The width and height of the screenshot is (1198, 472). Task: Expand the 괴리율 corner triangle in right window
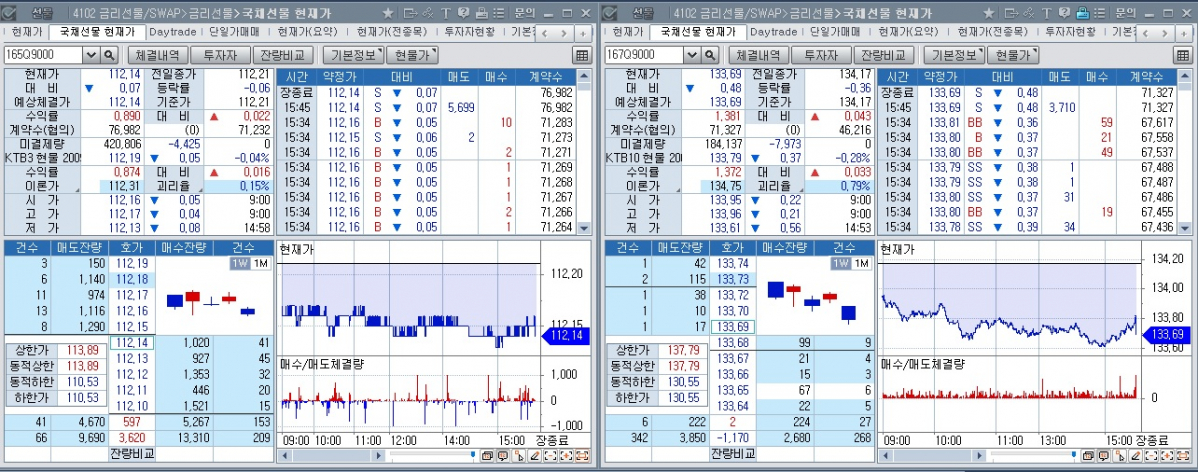point(800,190)
